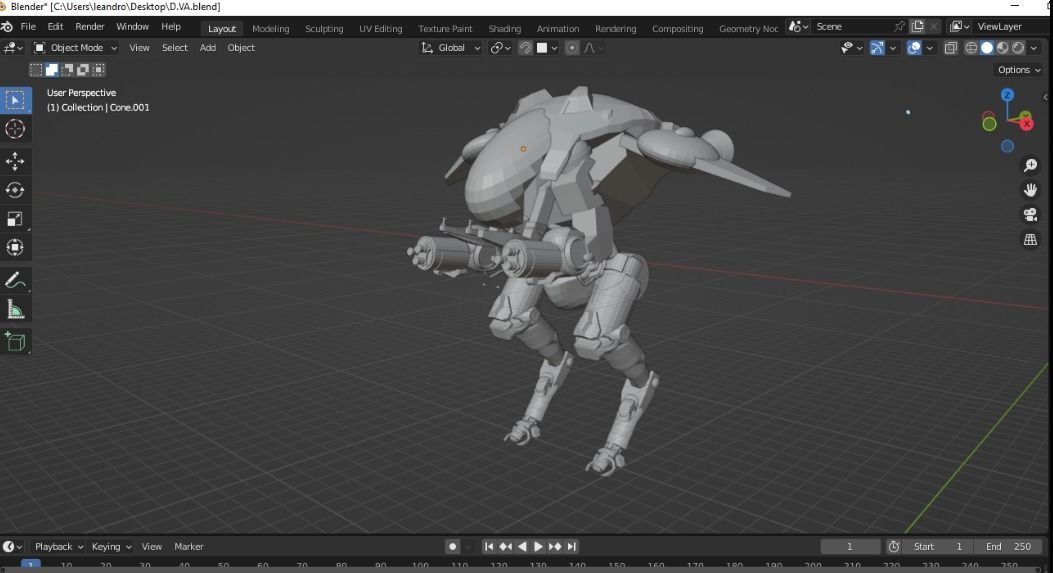This screenshot has width=1053, height=573.
Task: Open overlays options dropdown arrow
Action: (929, 48)
